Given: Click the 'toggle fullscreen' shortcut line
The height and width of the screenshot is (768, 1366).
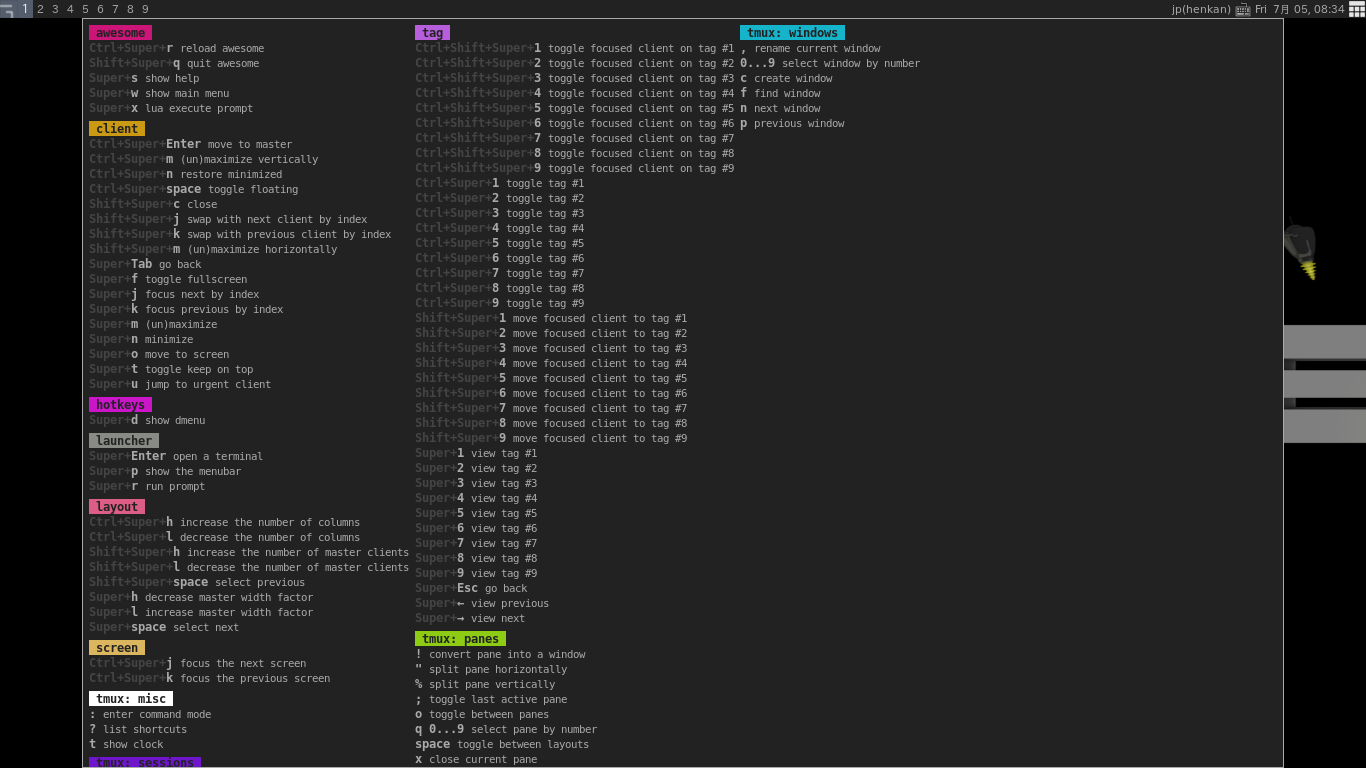Looking at the screenshot, I should pyautogui.click(x=168, y=279).
